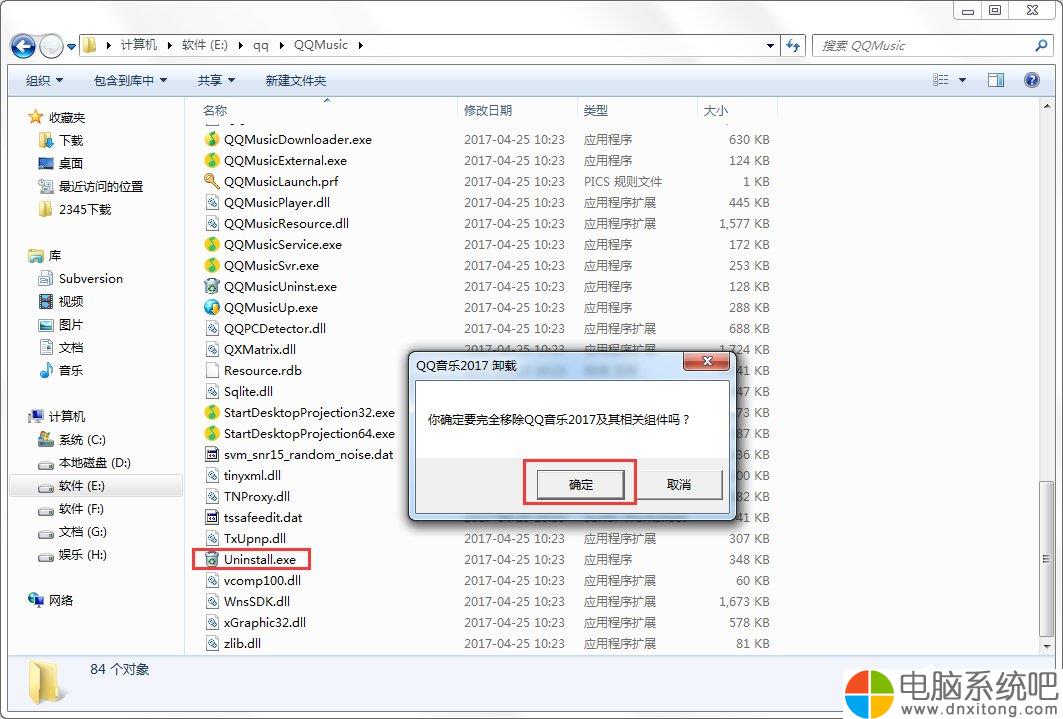Click QQMusicDownloader.exe file icon

click(x=212, y=139)
